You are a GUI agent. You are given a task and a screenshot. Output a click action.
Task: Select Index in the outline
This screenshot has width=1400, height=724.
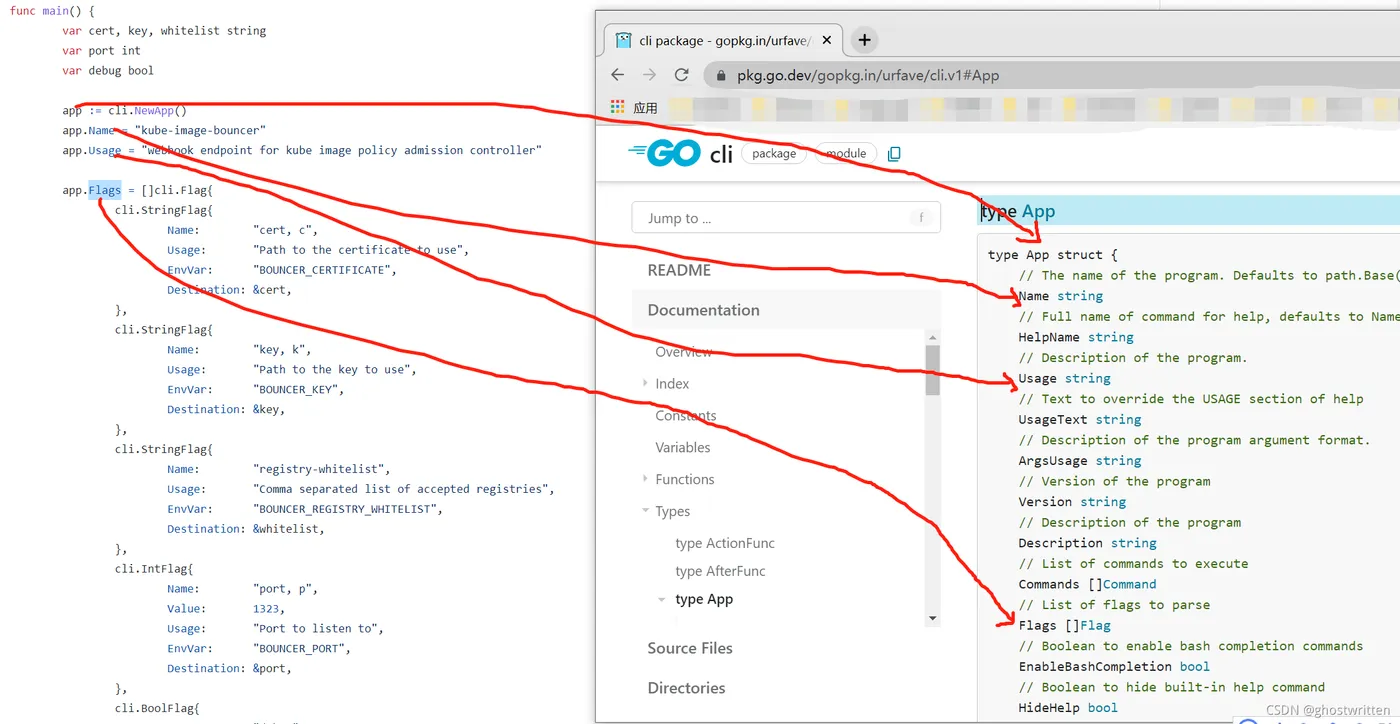click(672, 384)
